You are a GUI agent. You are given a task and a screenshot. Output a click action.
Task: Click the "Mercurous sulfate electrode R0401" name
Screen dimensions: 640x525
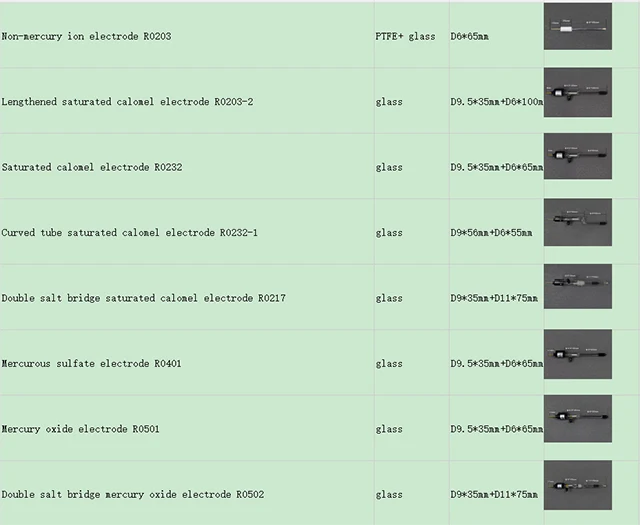[92, 364]
